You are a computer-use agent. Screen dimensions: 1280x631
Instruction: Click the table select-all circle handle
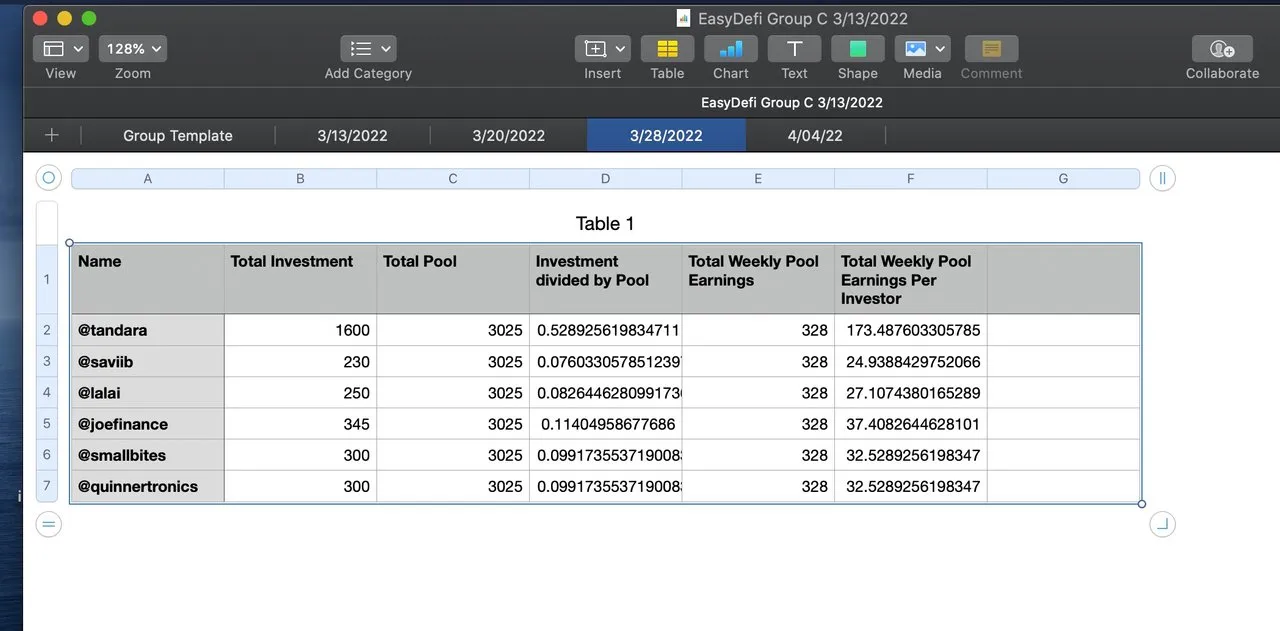point(48,178)
